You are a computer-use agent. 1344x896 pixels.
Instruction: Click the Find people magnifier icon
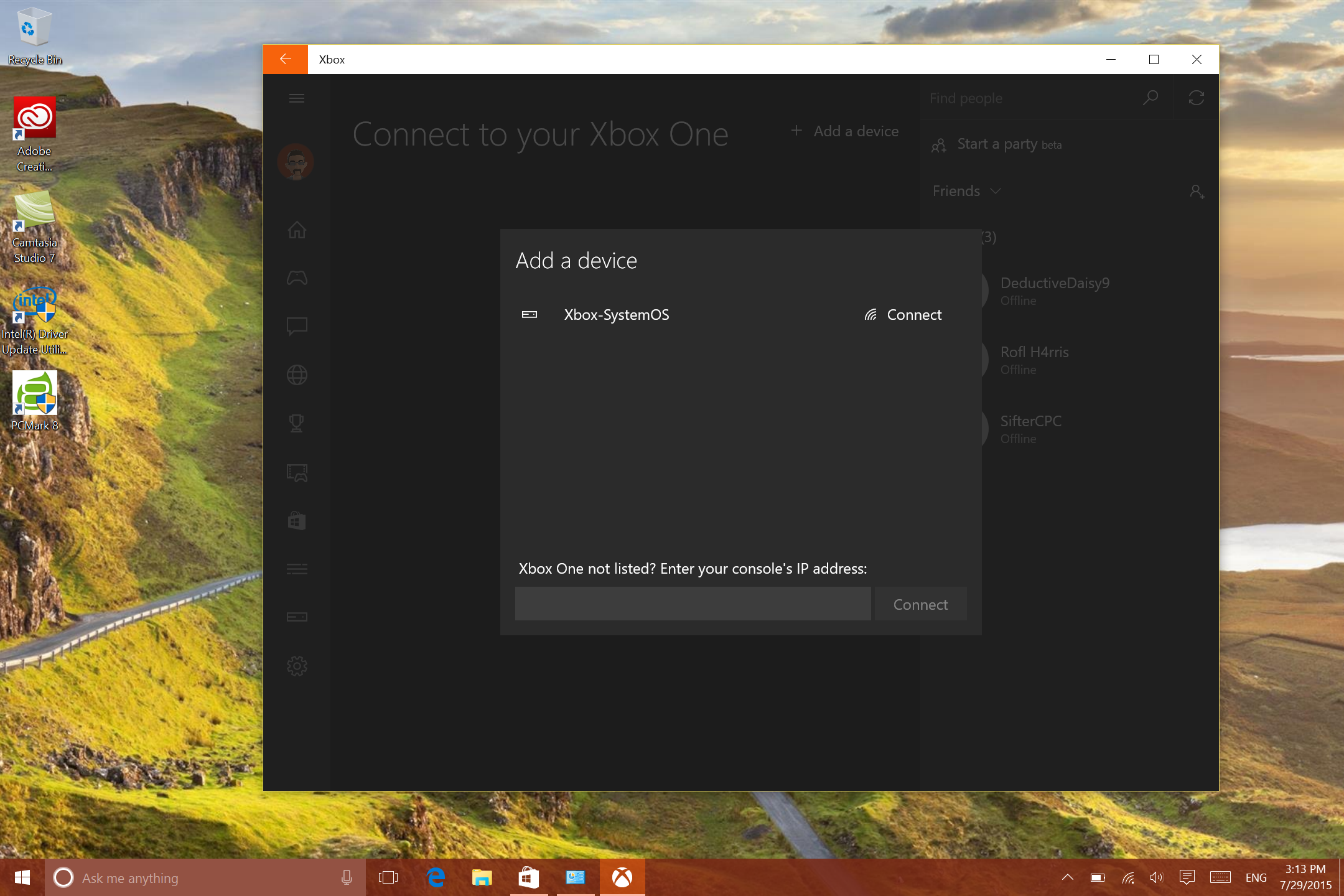[1150, 98]
